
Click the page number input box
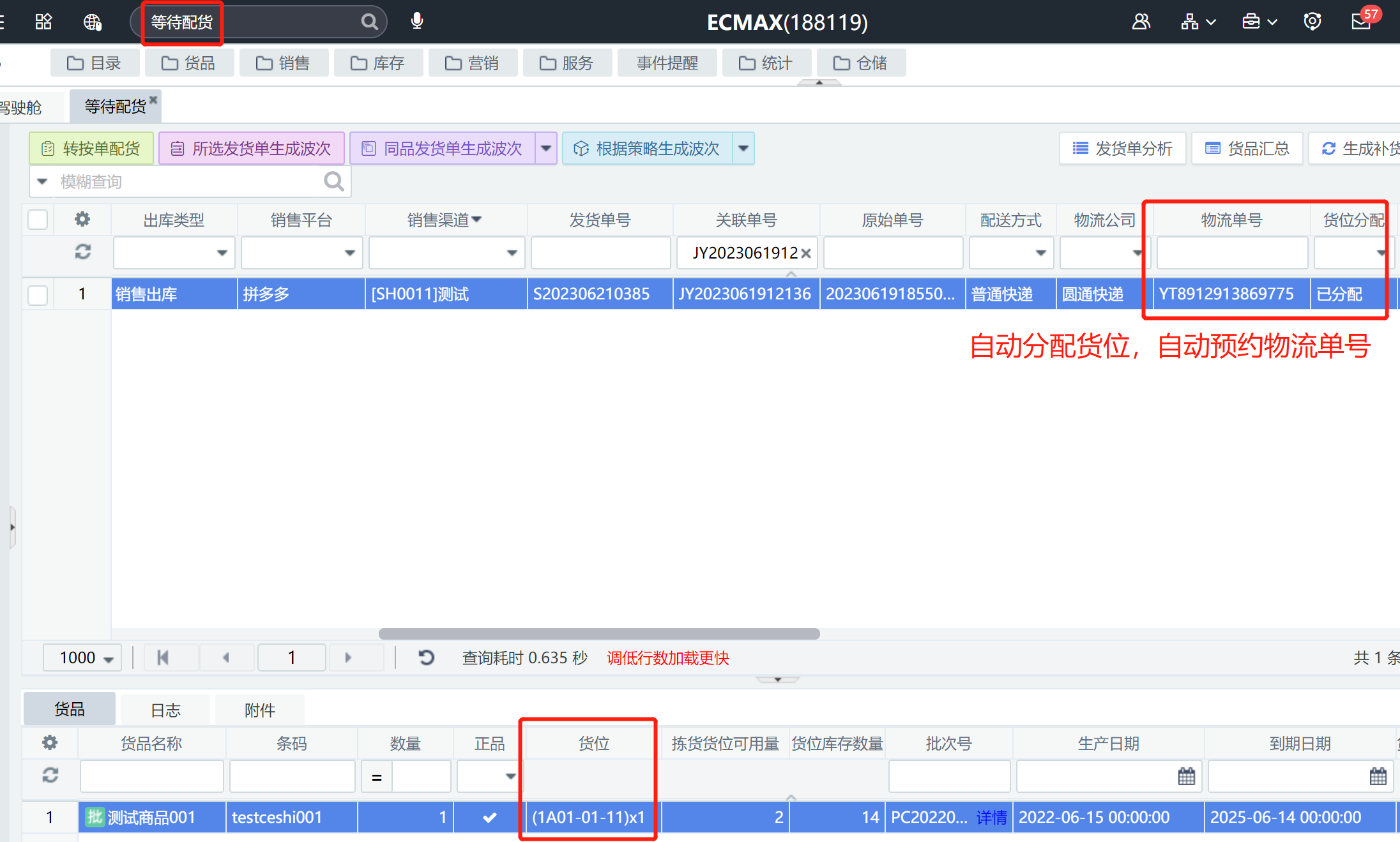point(292,658)
